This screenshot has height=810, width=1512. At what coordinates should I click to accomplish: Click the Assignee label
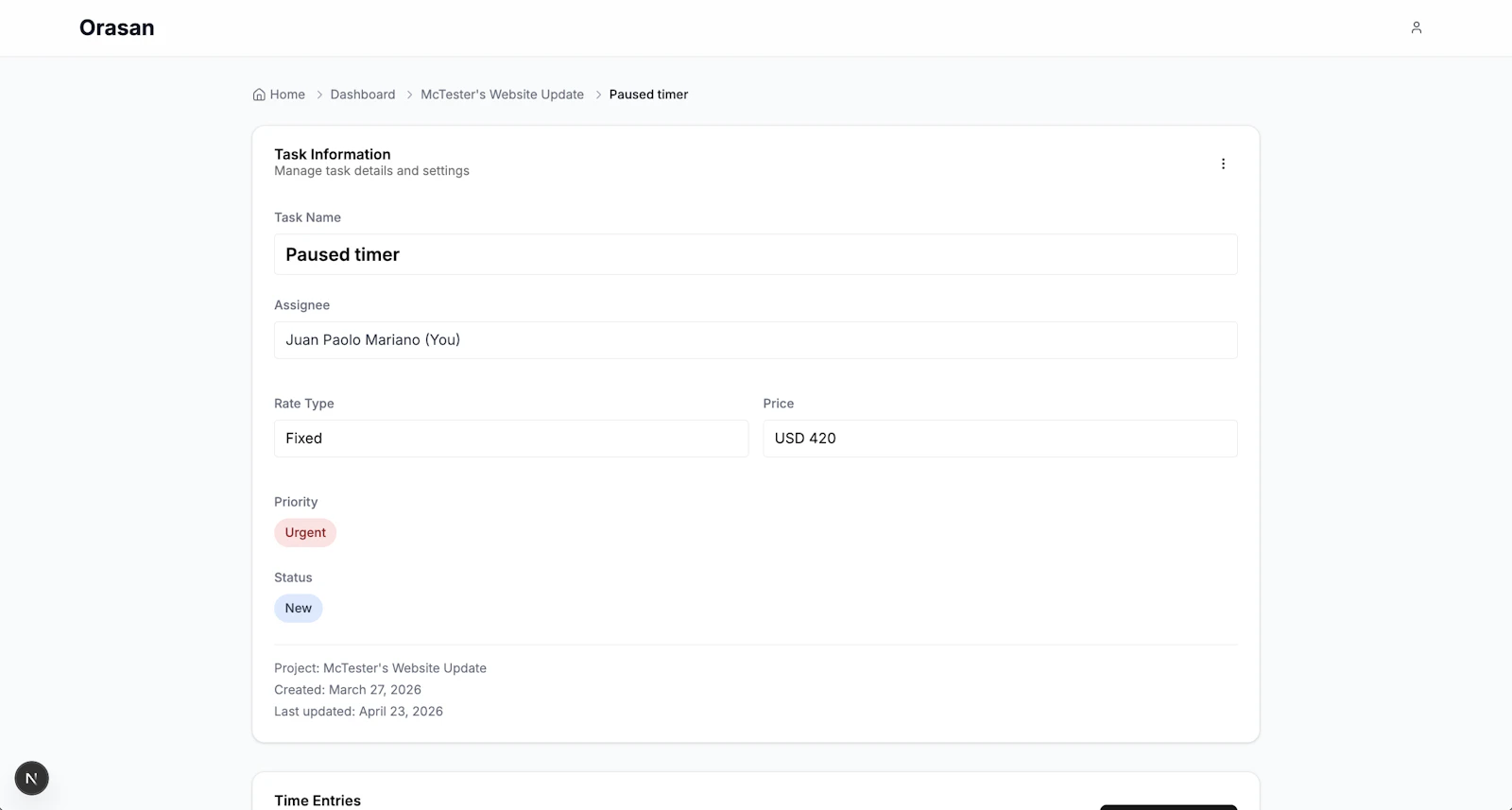301,305
